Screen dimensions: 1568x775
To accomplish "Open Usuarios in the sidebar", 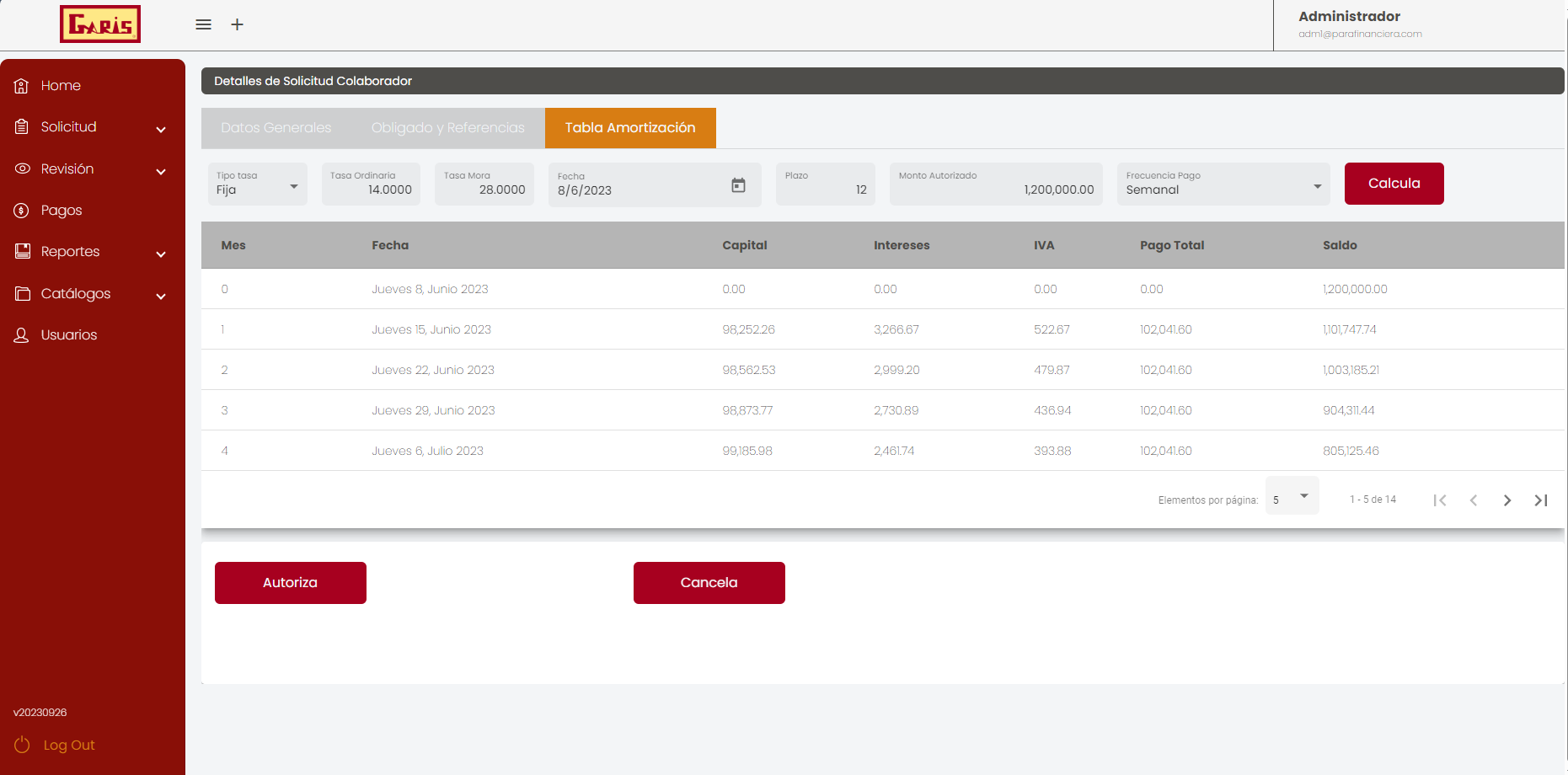I will click(x=69, y=335).
